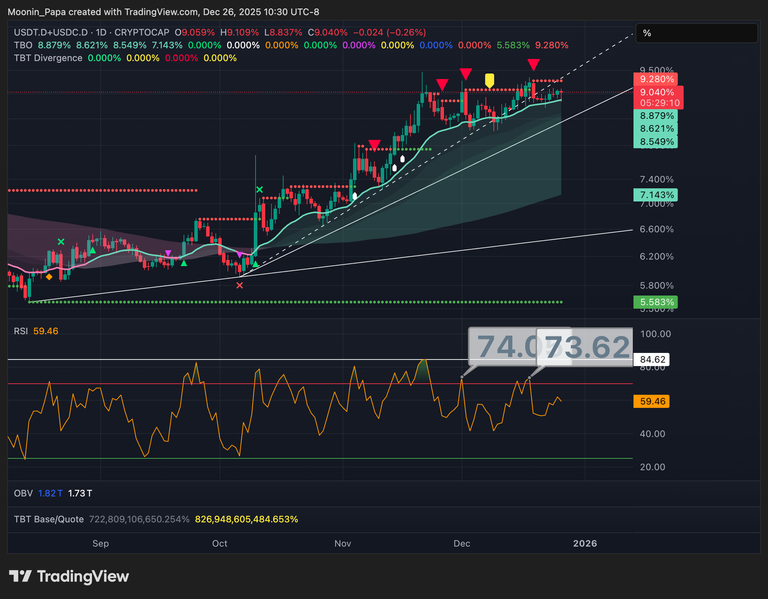Viewport: 768px width, 599px height.
Task: Click the 2026 label on the time axis
Action: (584, 543)
